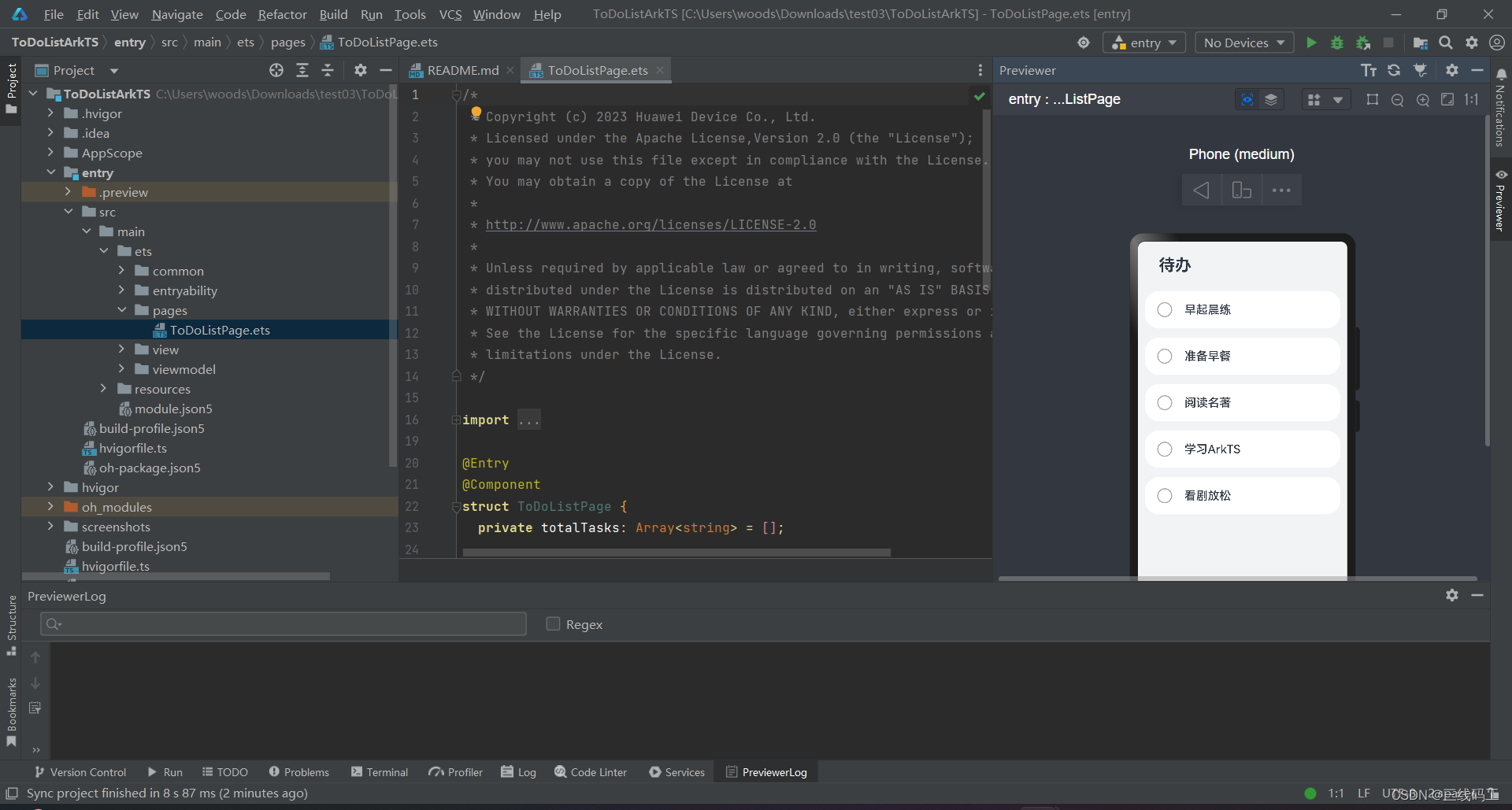Expand the common folder
Viewport: 1512px width, 810px height.
pyautogui.click(x=121, y=271)
